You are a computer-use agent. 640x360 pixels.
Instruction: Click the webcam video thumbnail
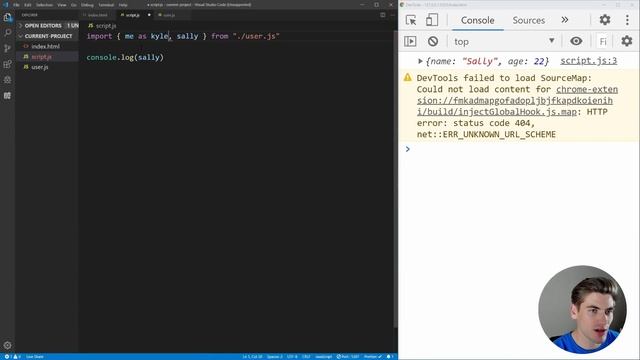(x=582, y=309)
